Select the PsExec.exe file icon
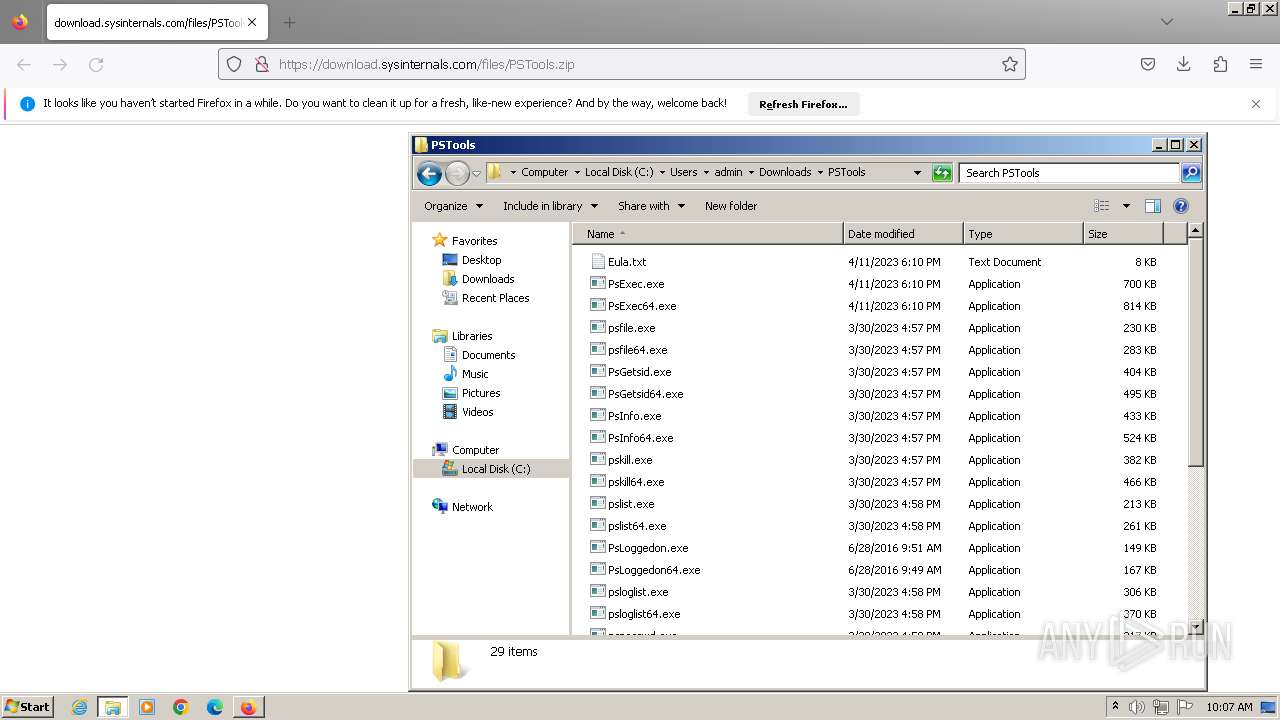1280x720 pixels. point(598,284)
